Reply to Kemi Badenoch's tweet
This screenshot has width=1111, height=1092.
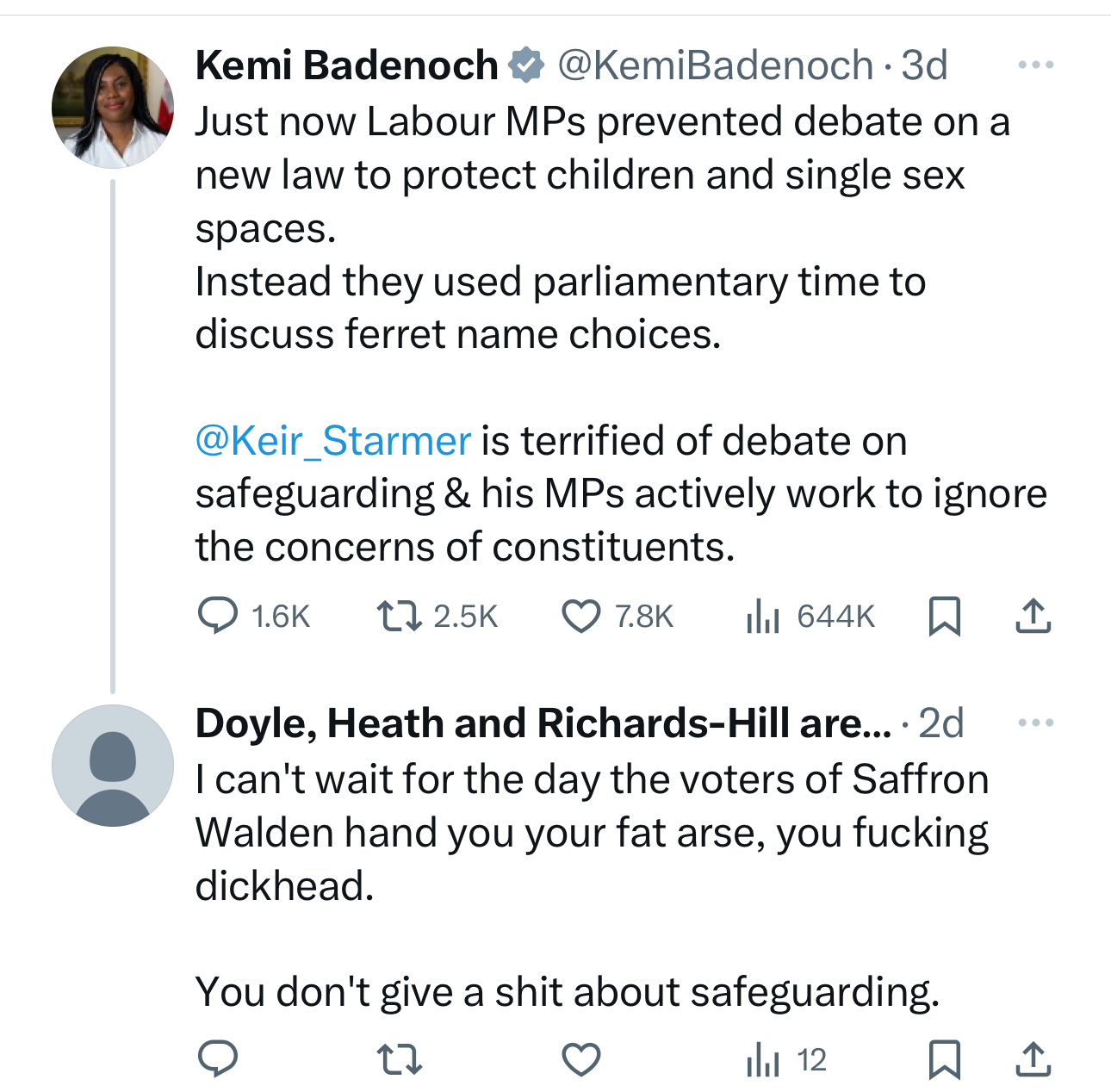coord(218,617)
